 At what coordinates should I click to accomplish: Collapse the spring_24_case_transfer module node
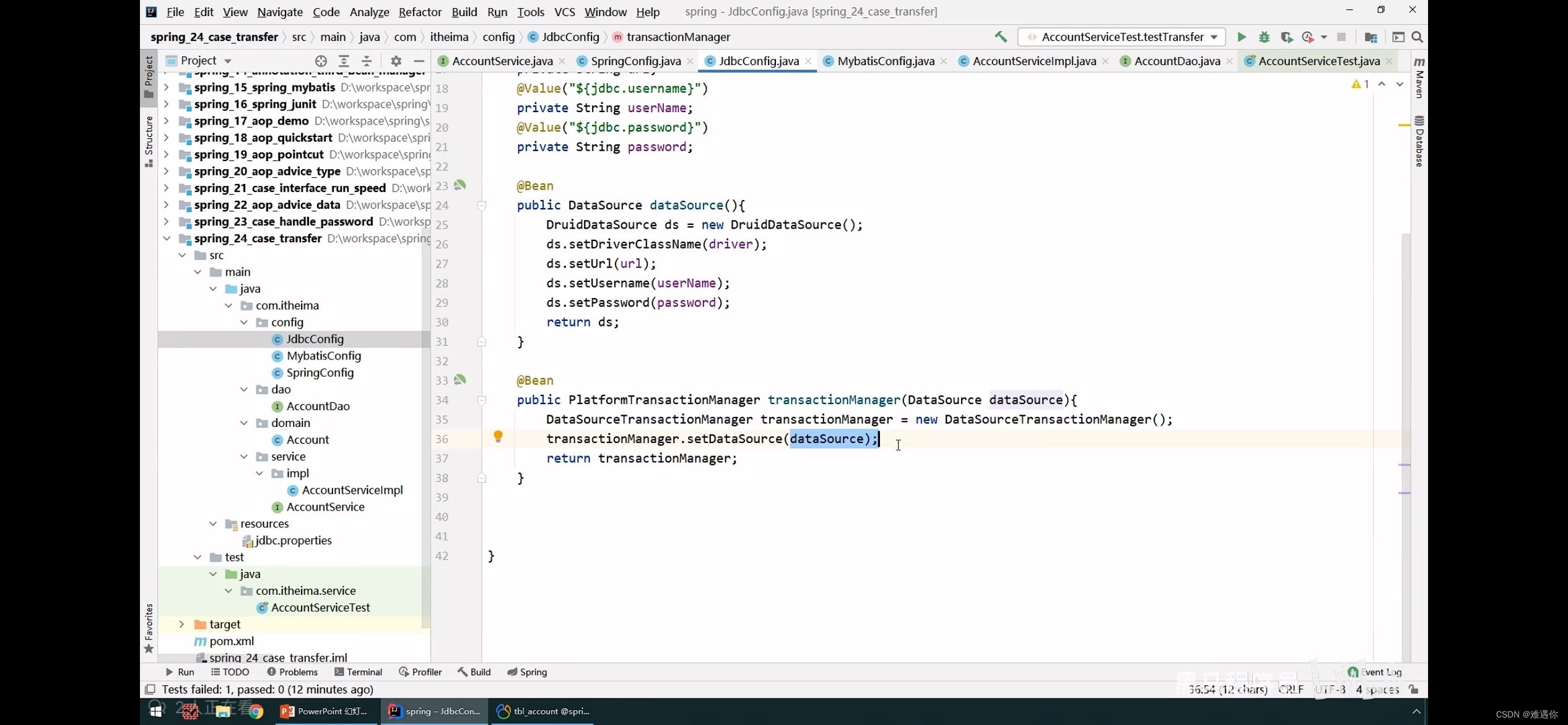[x=167, y=239]
